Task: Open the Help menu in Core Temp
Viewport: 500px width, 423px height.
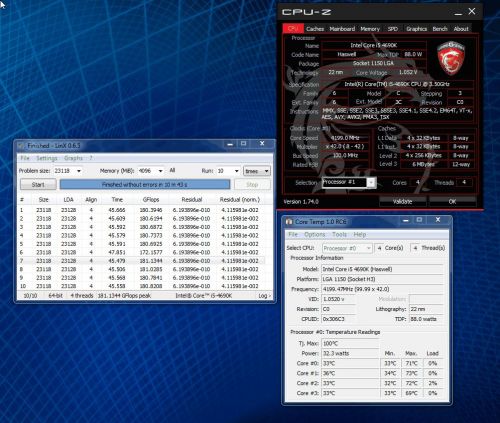Action: coord(360,234)
